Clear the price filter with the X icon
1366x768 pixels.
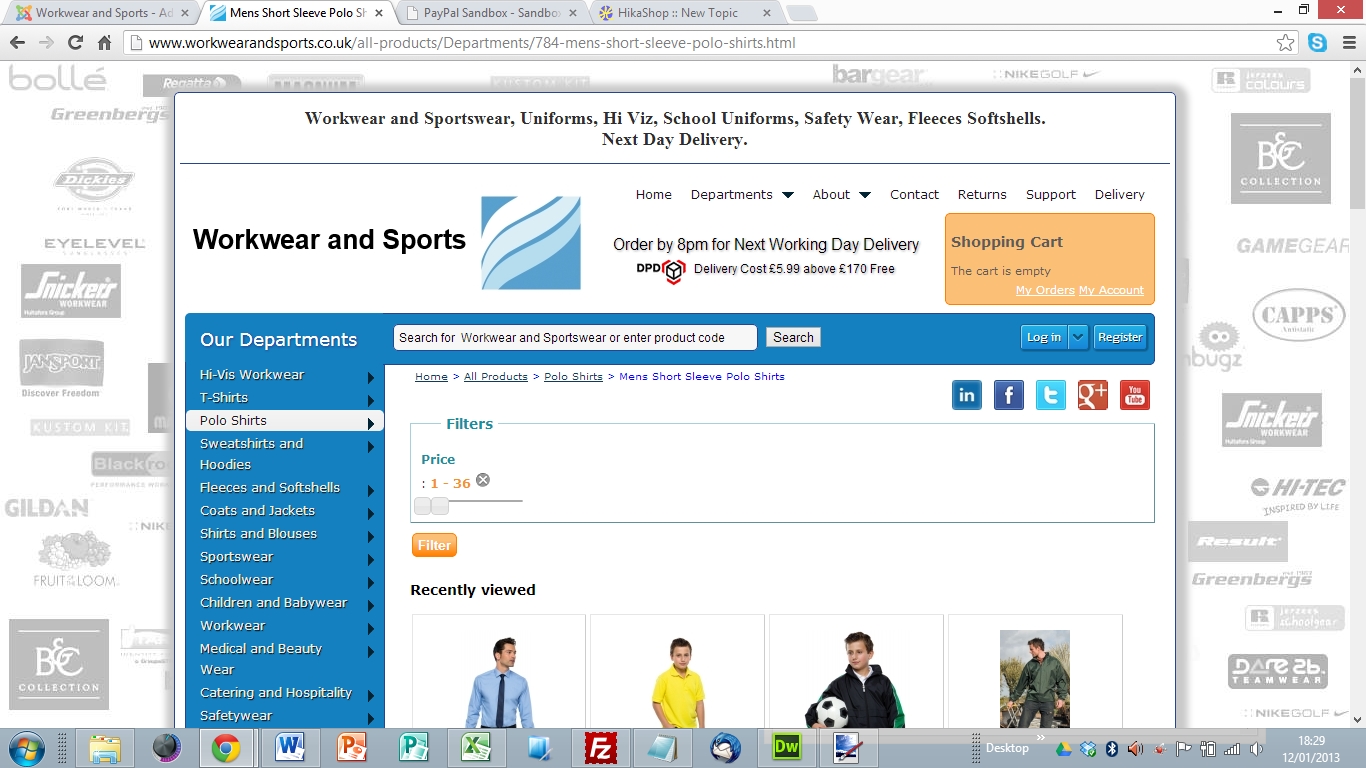(x=483, y=480)
